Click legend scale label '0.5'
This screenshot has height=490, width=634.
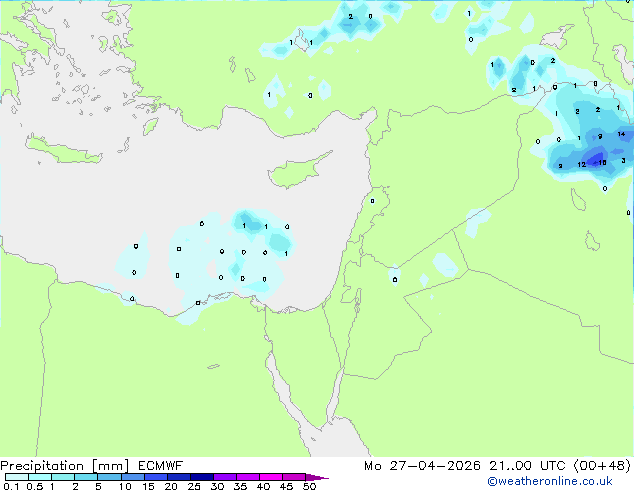[34, 486]
